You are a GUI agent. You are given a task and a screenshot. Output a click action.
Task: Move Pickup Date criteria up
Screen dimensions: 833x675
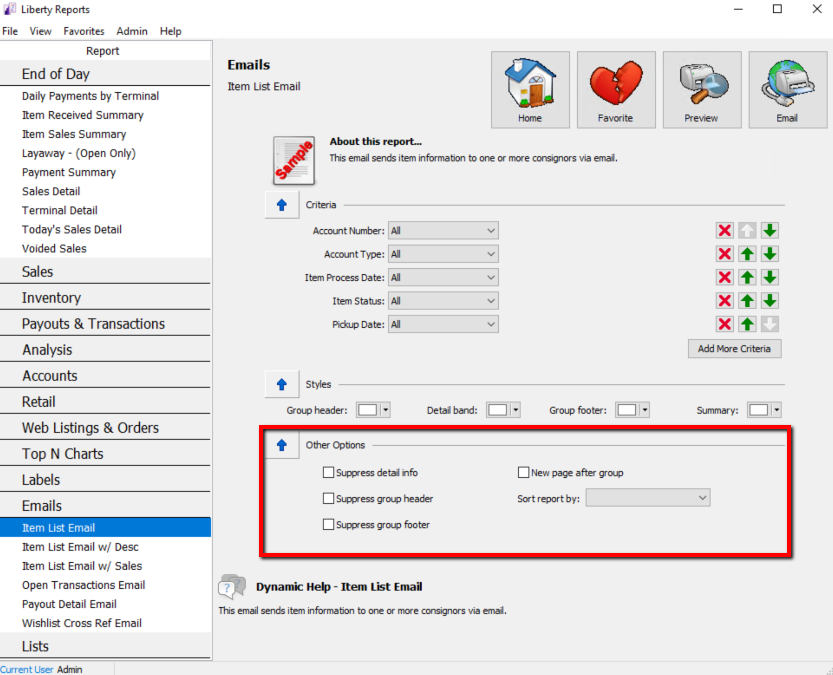747,324
